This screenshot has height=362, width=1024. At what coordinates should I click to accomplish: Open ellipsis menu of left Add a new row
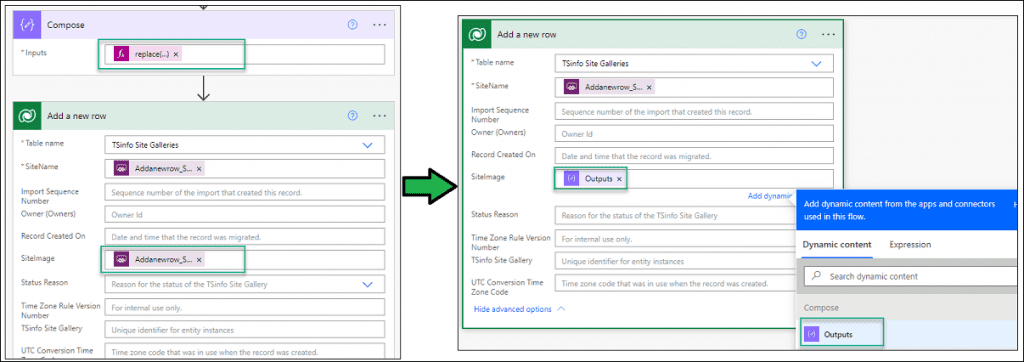(379, 116)
